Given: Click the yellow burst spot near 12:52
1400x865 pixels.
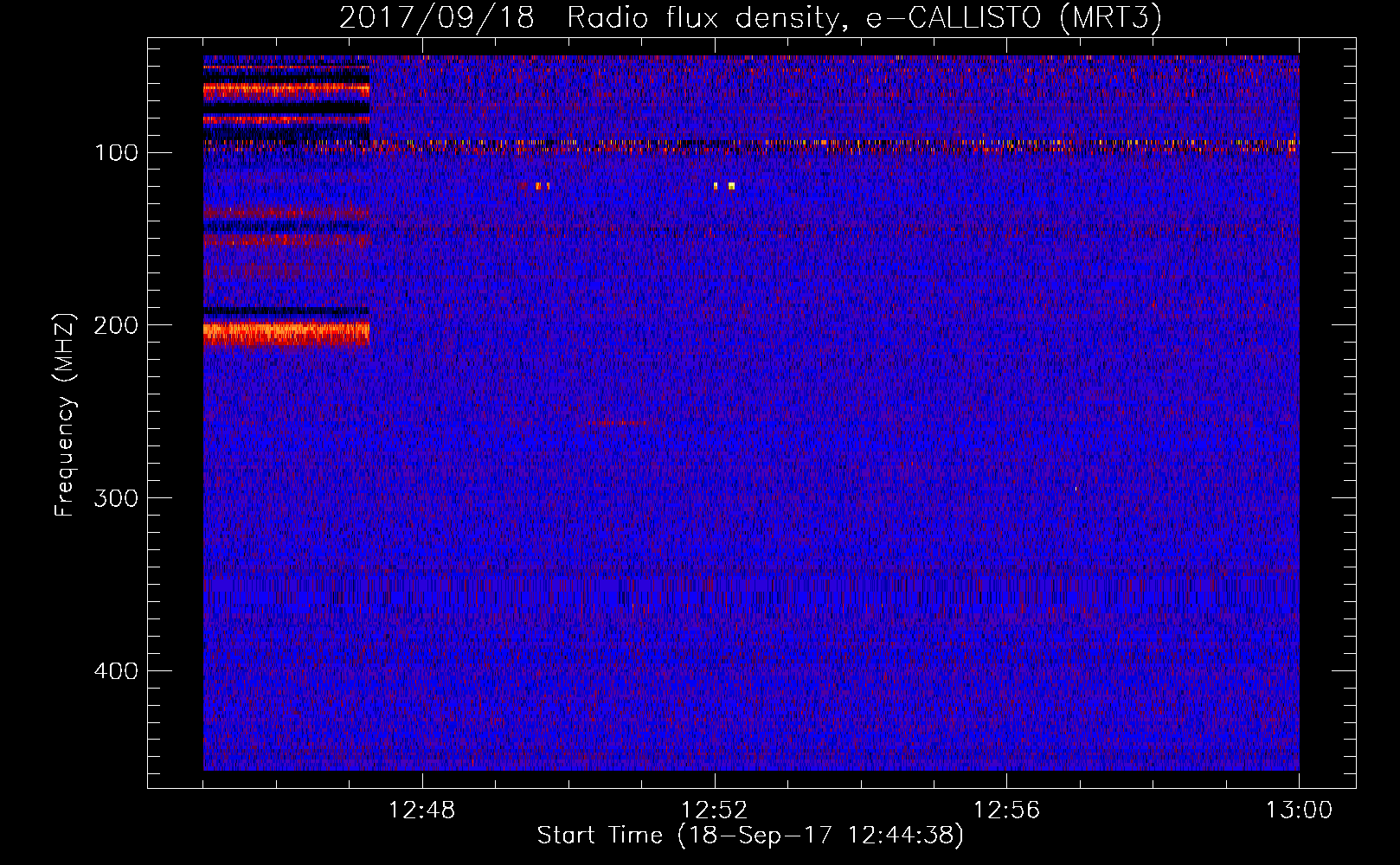Looking at the screenshot, I should tap(731, 186).
